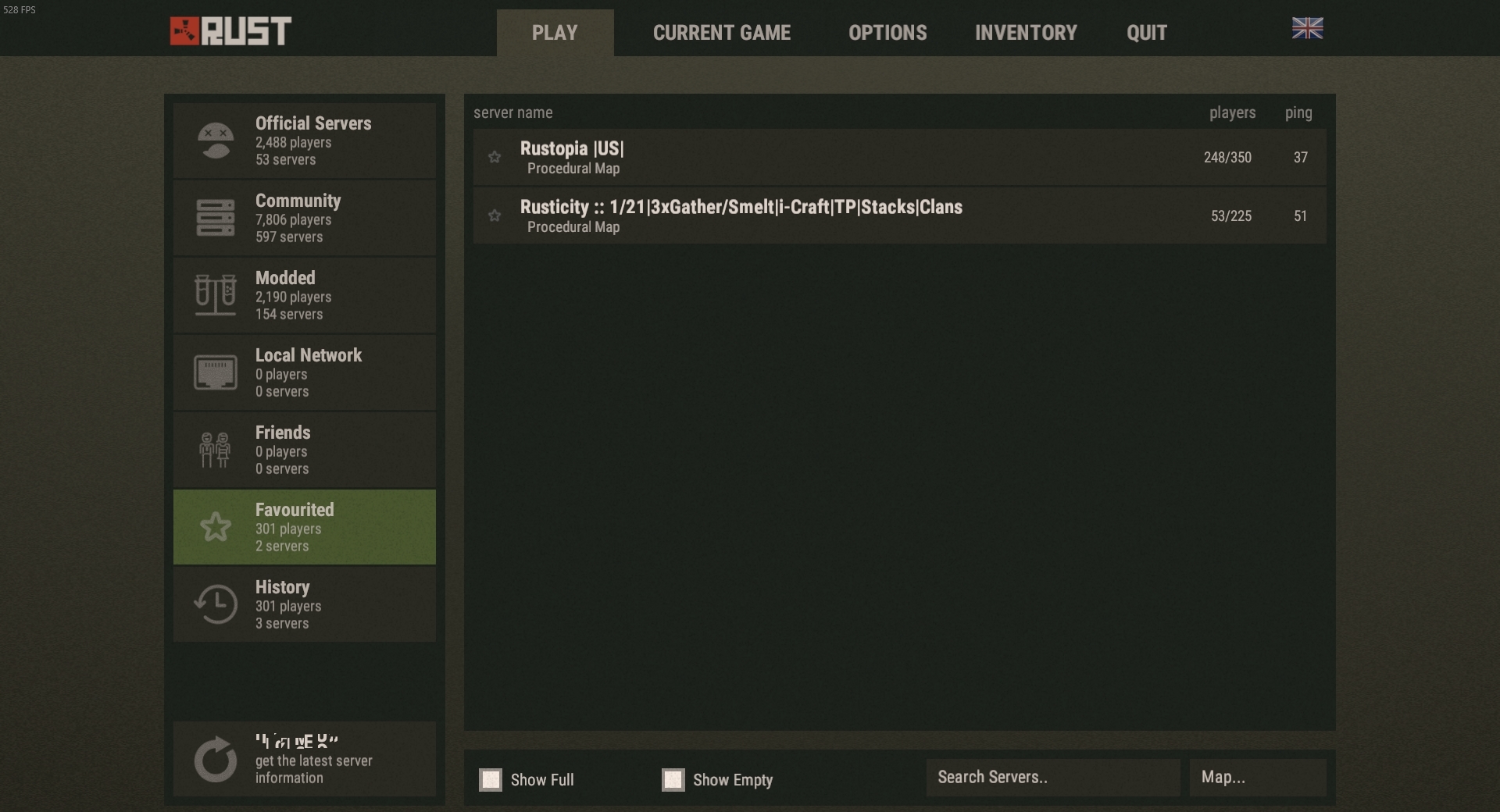
Task: Select the Rusticity 3xGather server row
Action: [900, 215]
